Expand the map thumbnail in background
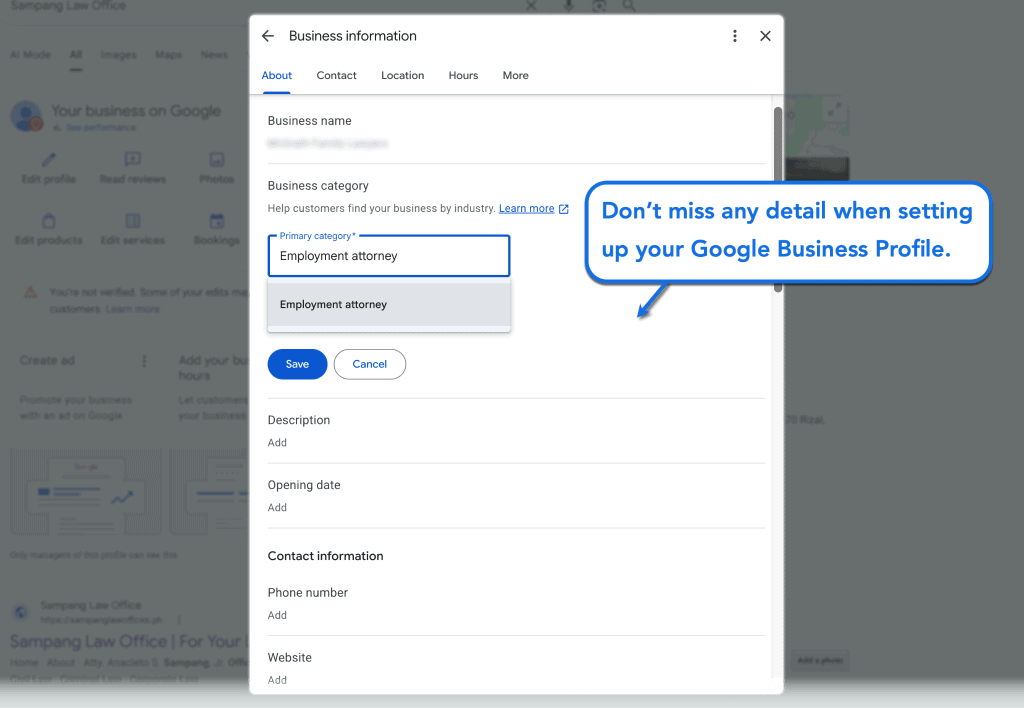This screenshot has height=708, width=1024. tap(834, 110)
